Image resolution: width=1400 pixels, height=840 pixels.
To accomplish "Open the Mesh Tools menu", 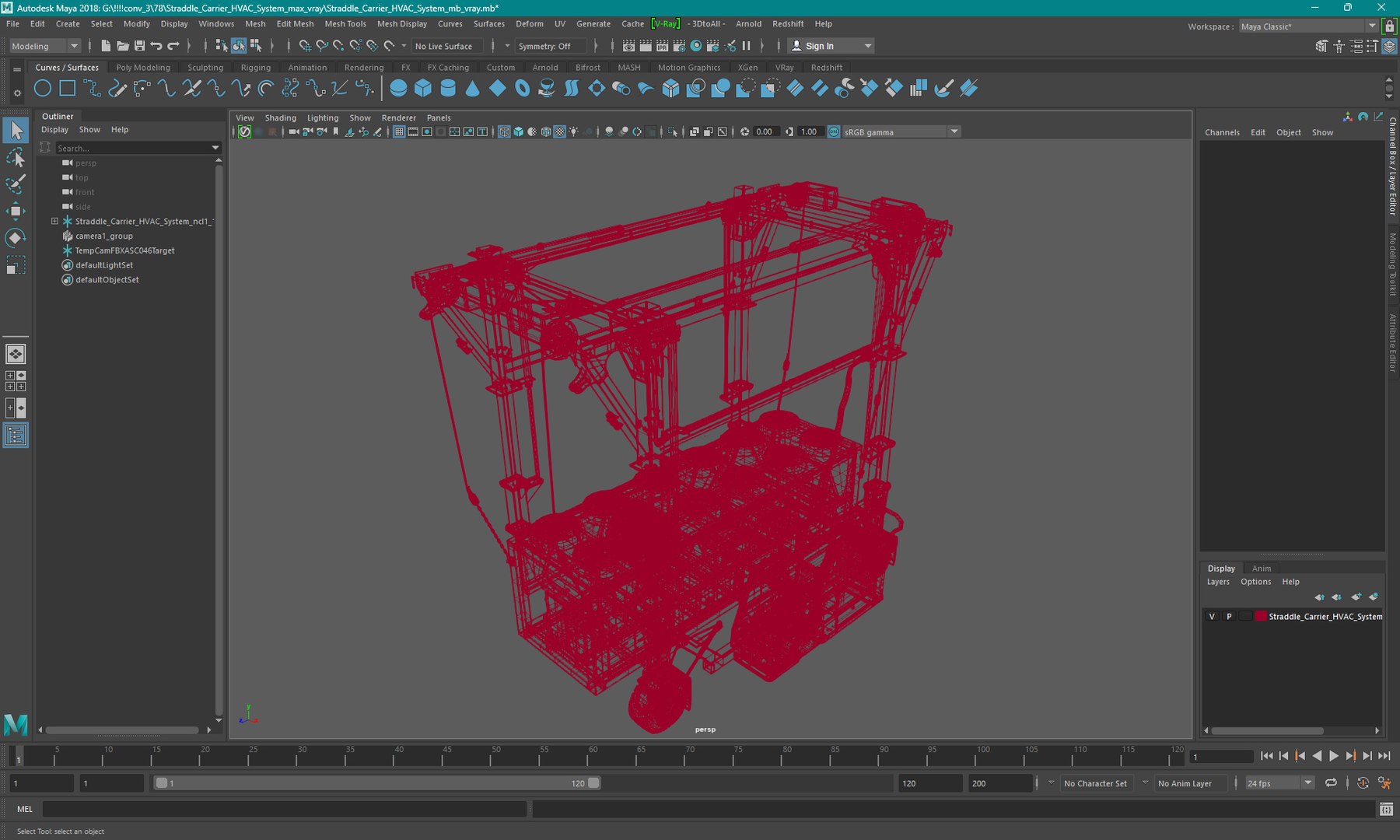I will click(x=345, y=24).
